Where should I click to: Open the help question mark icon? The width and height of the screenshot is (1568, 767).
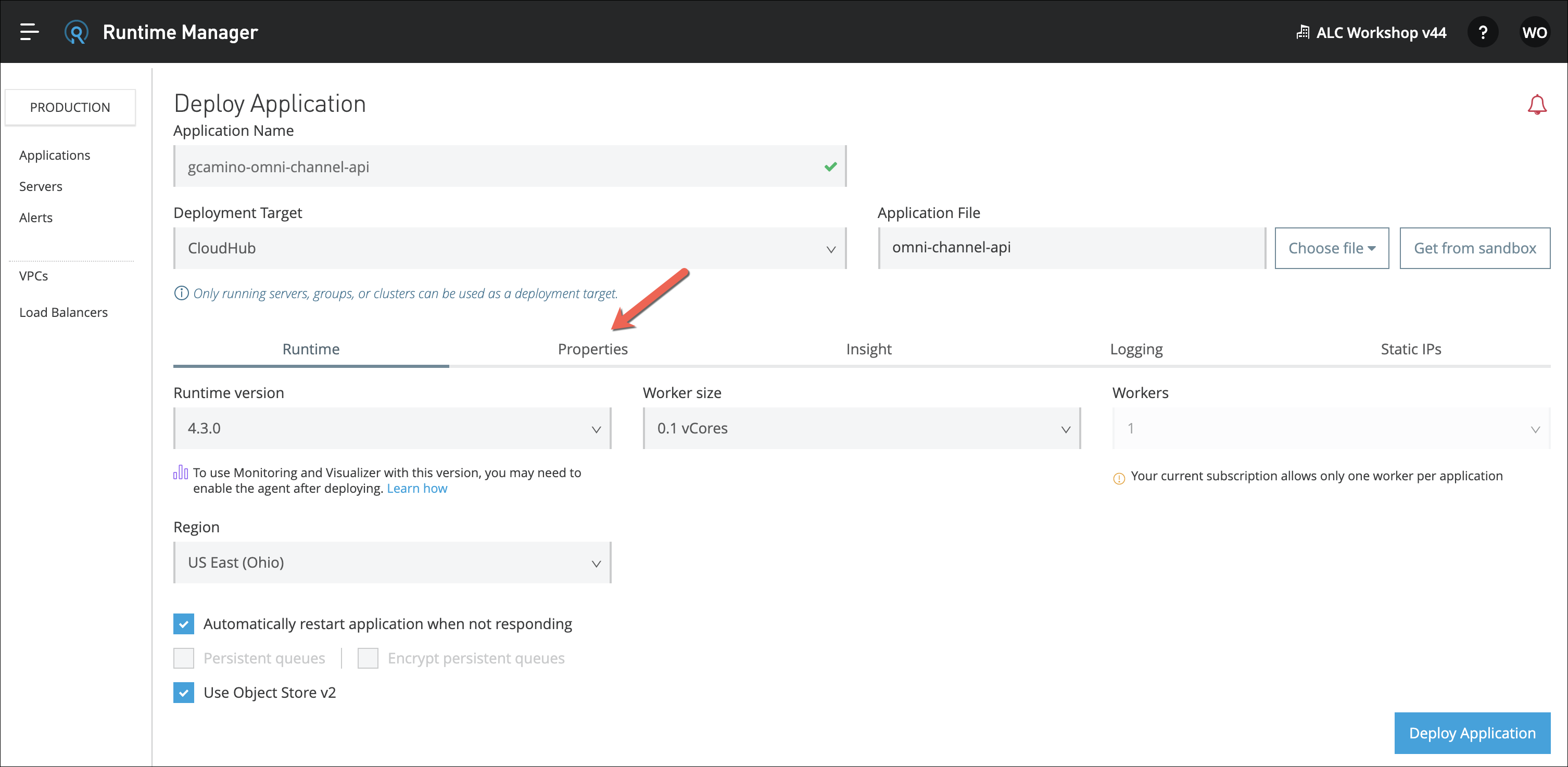pyautogui.click(x=1483, y=32)
